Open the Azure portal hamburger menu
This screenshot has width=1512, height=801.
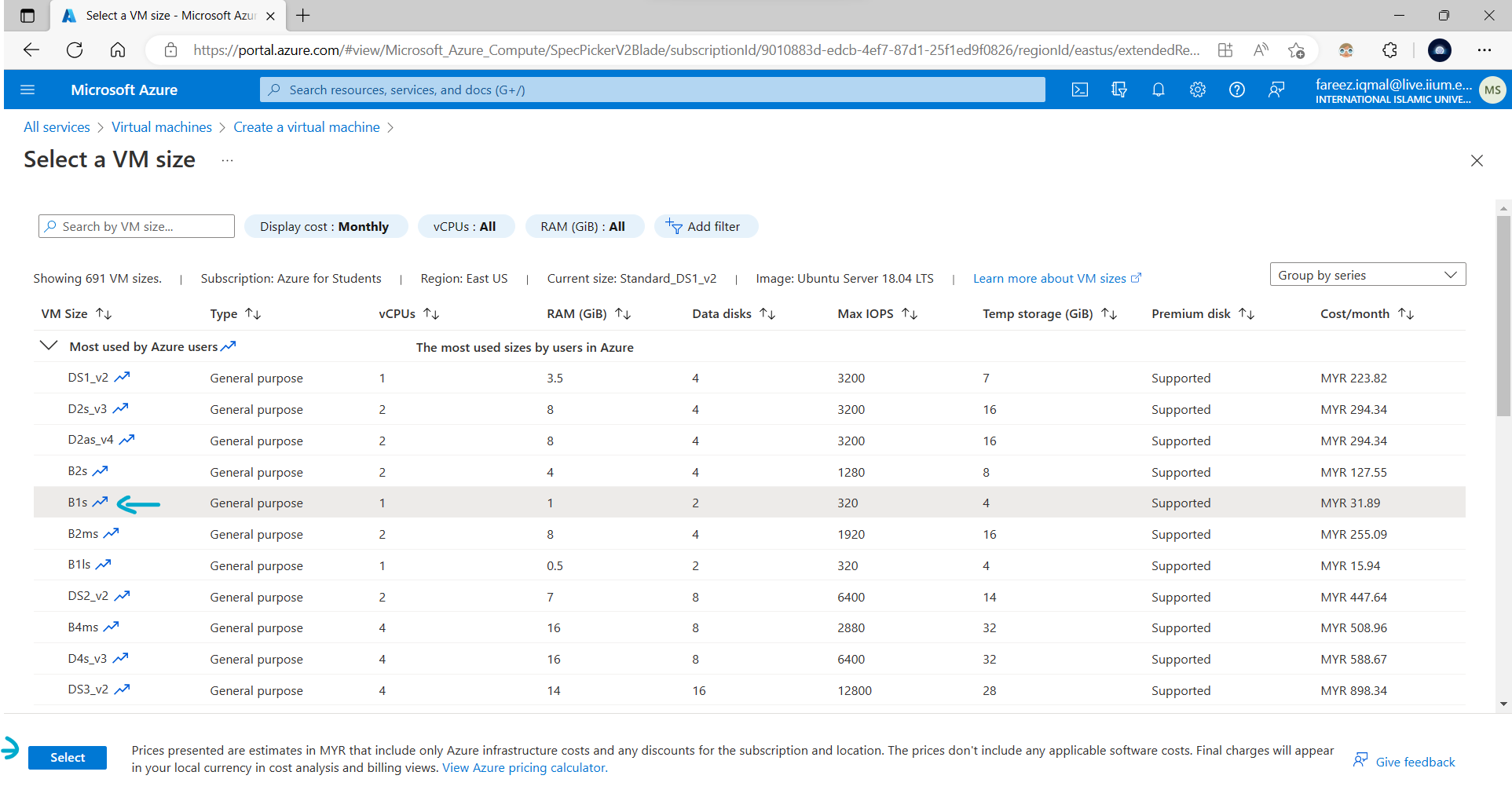pos(27,90)
